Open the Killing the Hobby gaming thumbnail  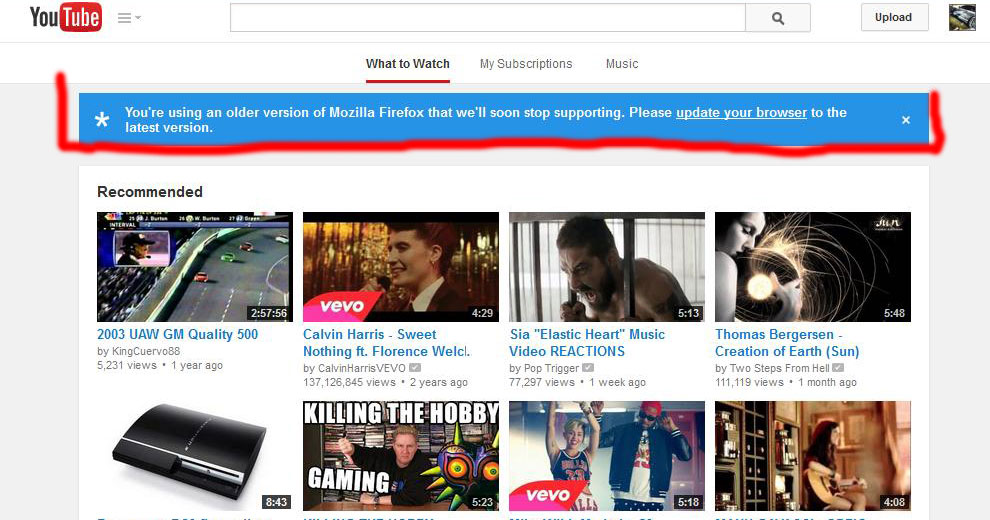tap(400, 456)
